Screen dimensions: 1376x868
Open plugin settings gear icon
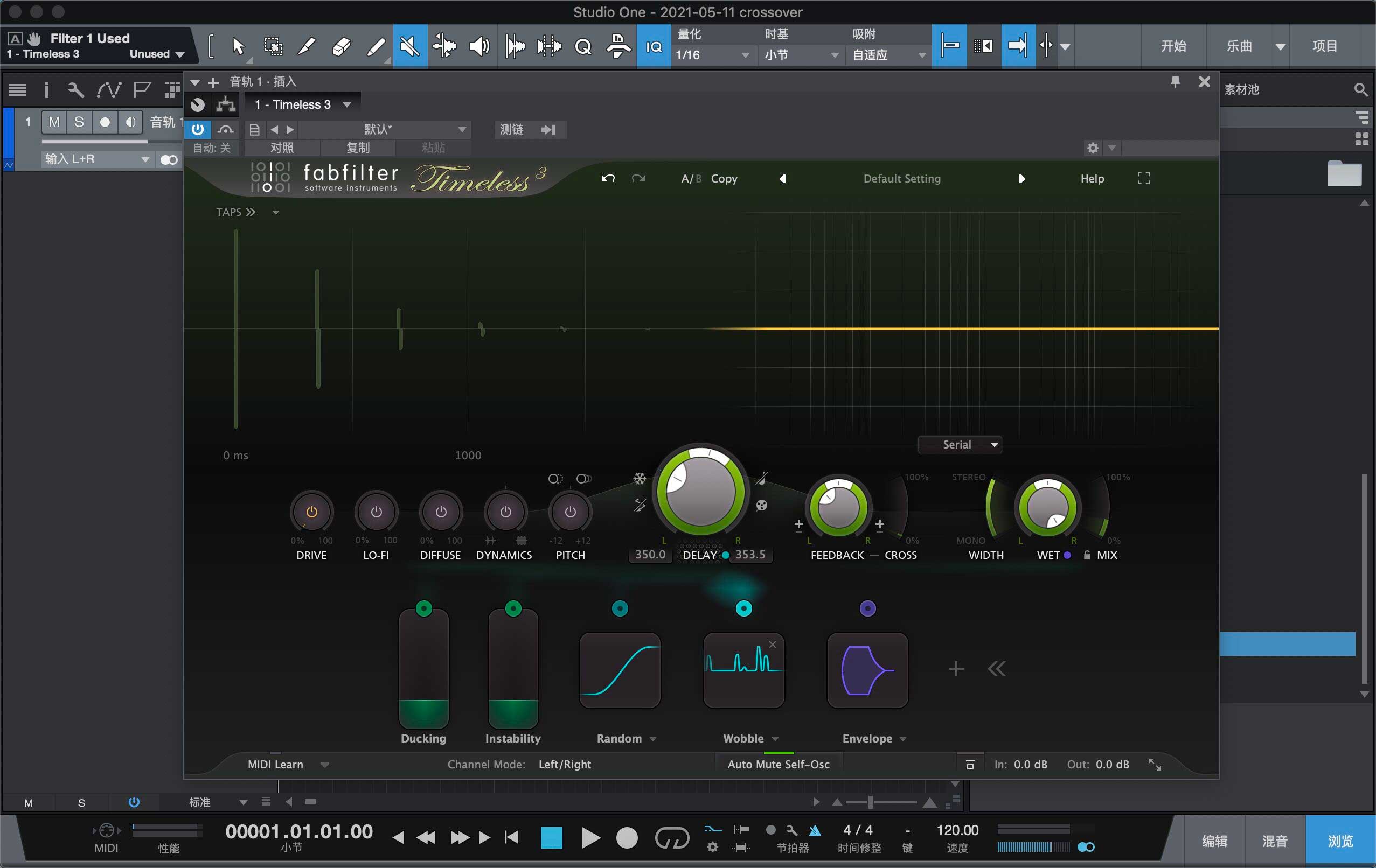1093,148
